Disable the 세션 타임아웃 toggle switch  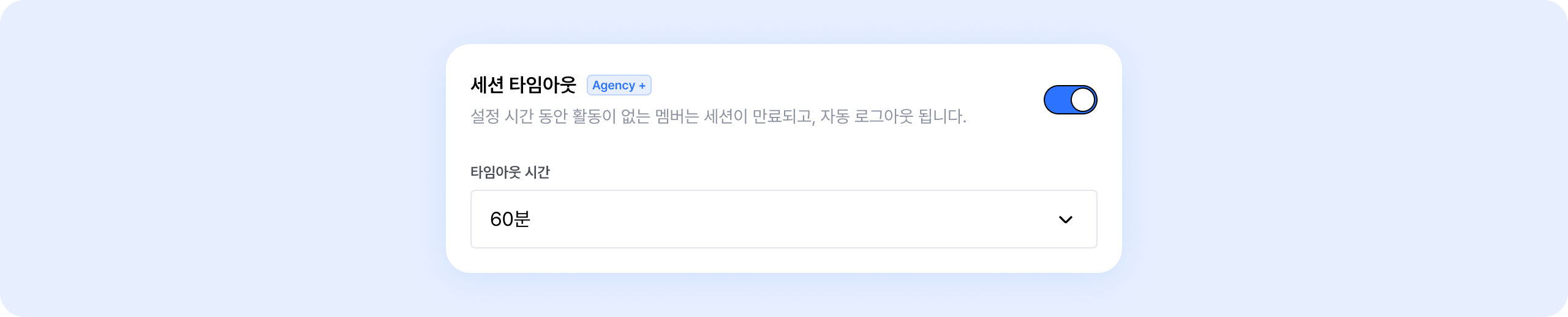(1070, 100)
